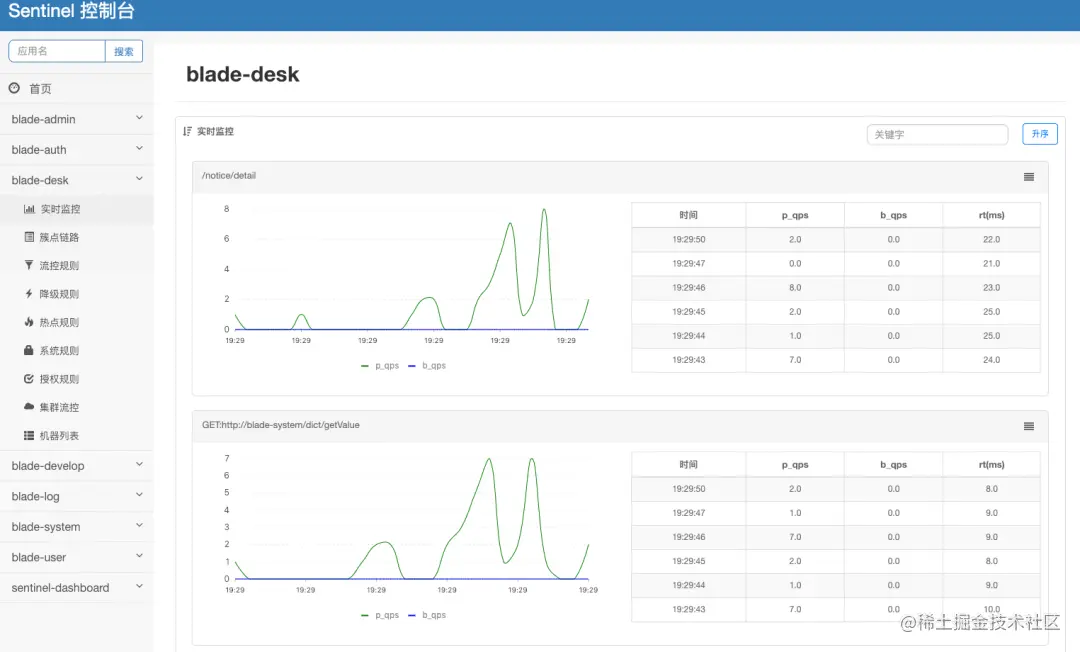Click the 升序 sort button
The height and width of the screenshot is (652, 1080).
pyautogui.click(x=1040, y=134)
